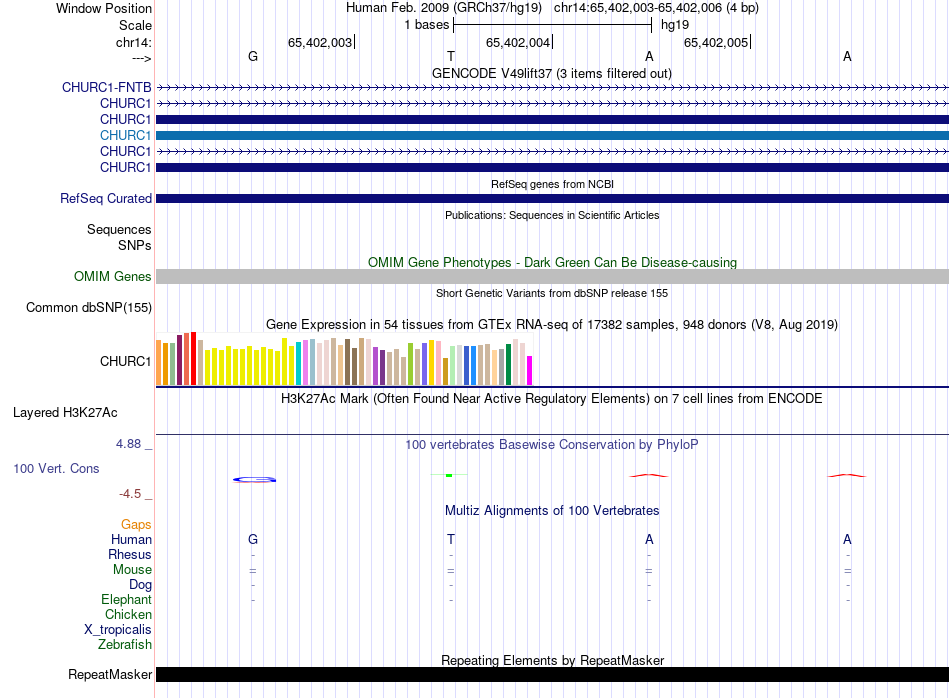Click base letter G in the ruler
Viewport: 950px width, 698px height.
tap(253, 56)
